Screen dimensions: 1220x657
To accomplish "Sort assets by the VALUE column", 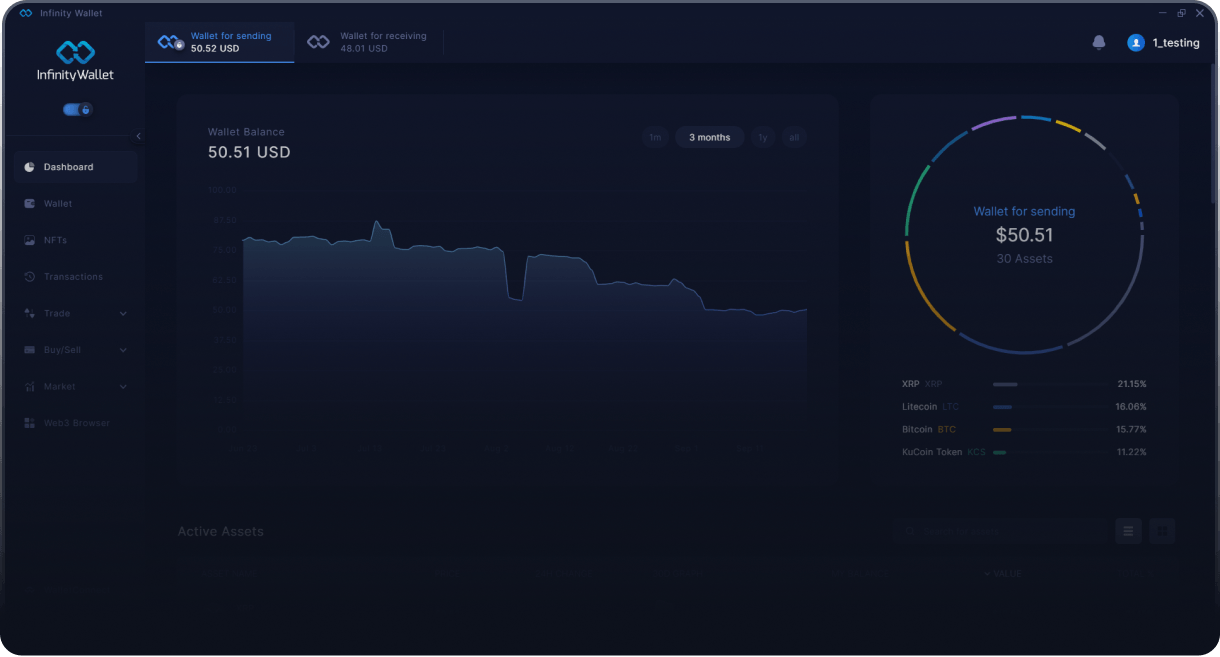I will tap(1003, 574).
